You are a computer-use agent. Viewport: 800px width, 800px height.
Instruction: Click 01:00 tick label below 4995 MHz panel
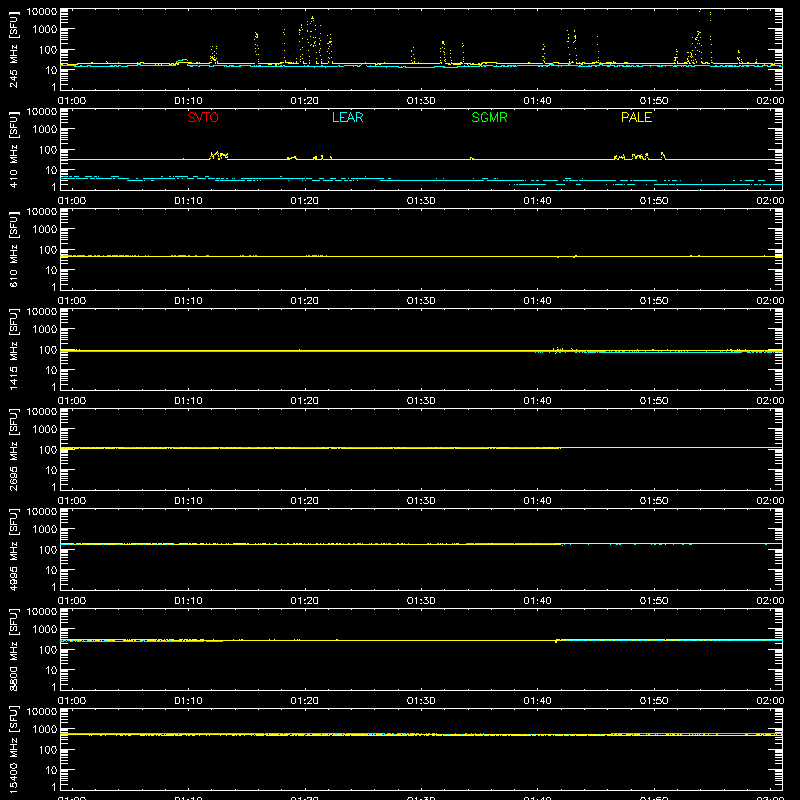pos(72,601)
